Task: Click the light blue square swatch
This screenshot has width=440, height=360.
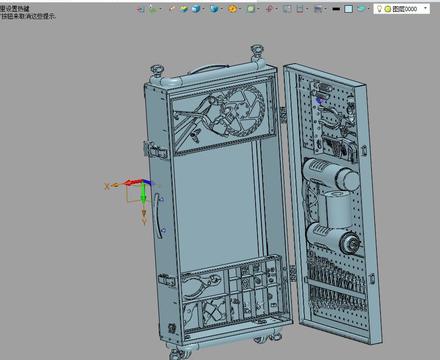Action: tap(348, 9)
